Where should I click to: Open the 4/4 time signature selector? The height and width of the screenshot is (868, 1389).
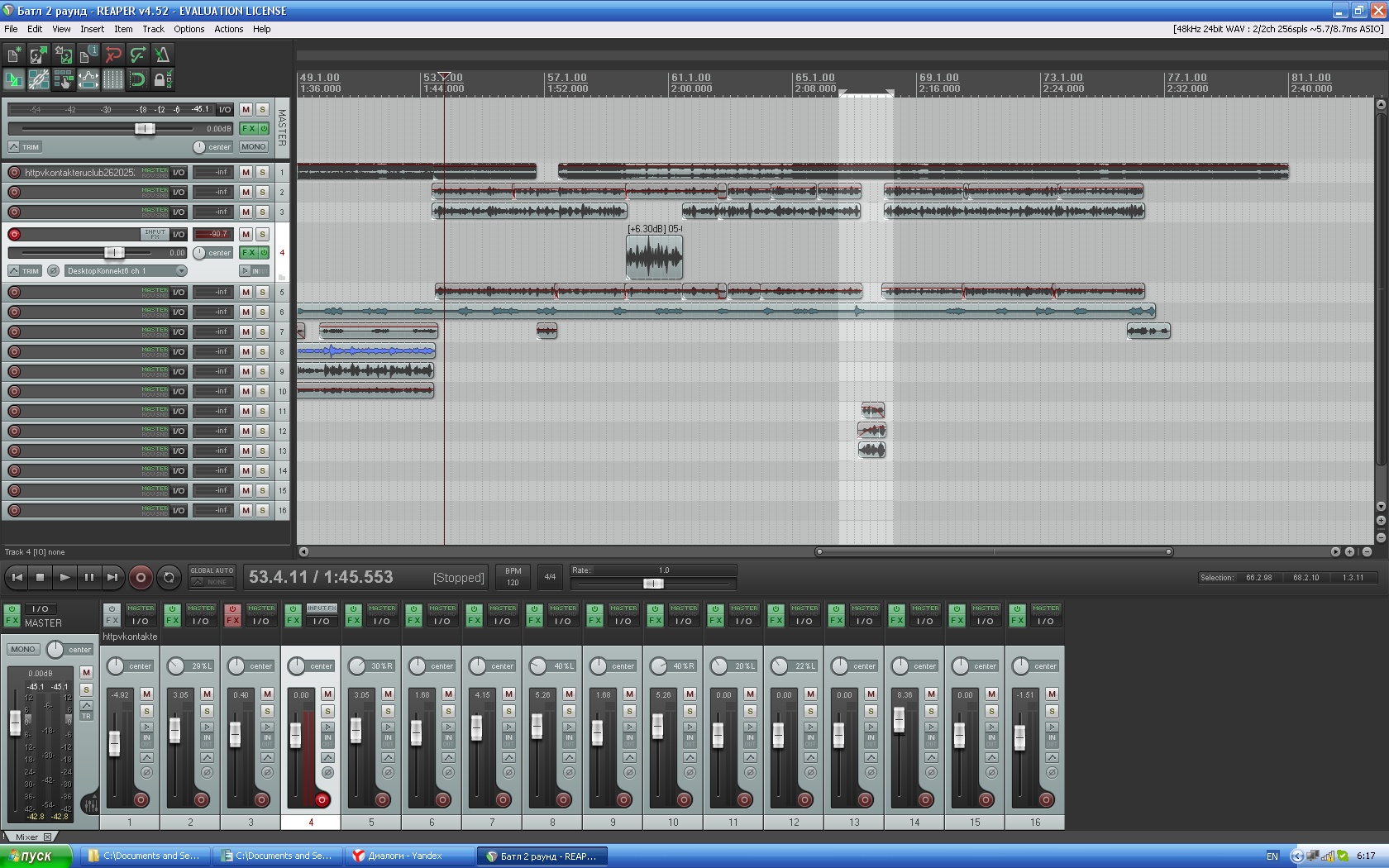(550, 577)
